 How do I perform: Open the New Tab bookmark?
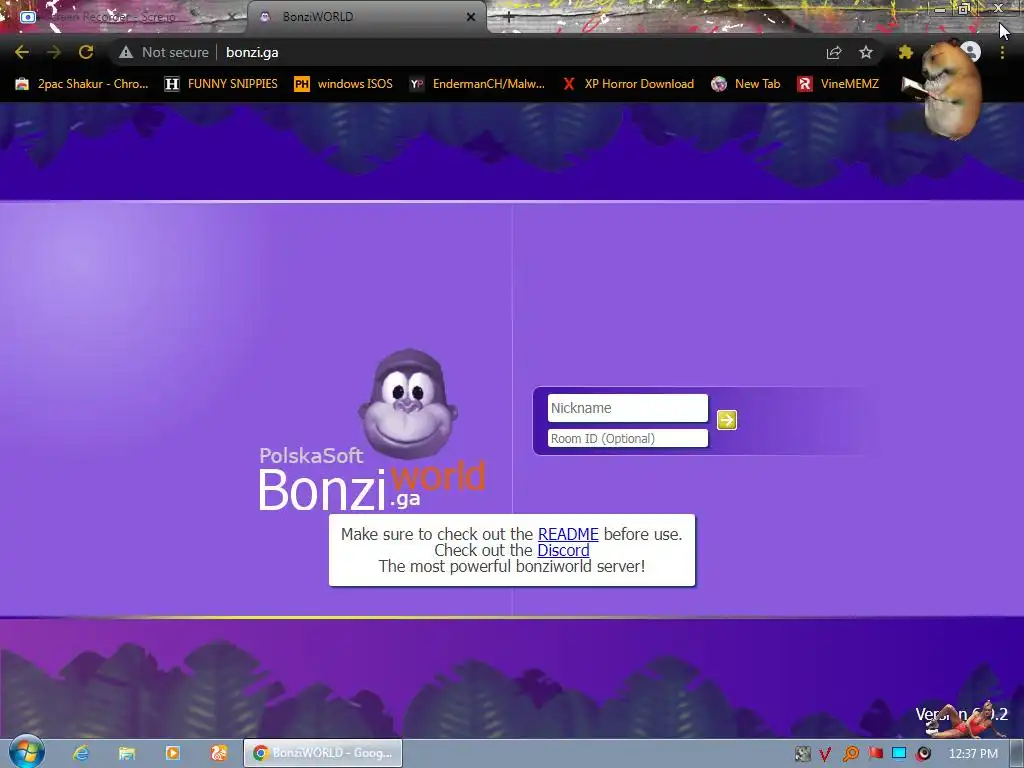click(746, 84)
